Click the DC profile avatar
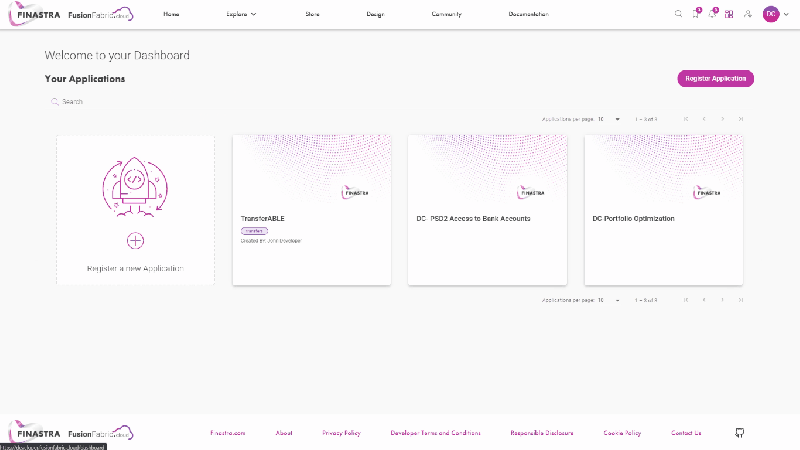This screenshot has height=450, width=800. coord(771,14)
